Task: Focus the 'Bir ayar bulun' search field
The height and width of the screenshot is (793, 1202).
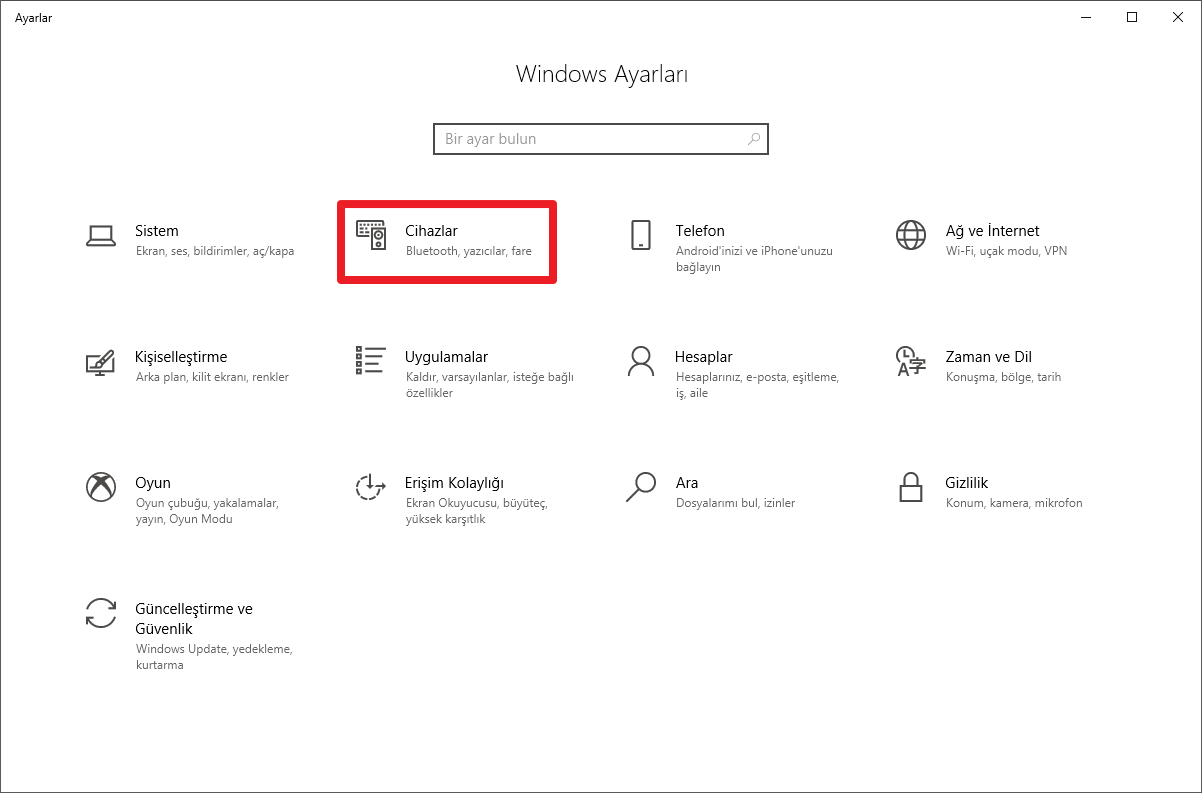Action: pos(601,139)
